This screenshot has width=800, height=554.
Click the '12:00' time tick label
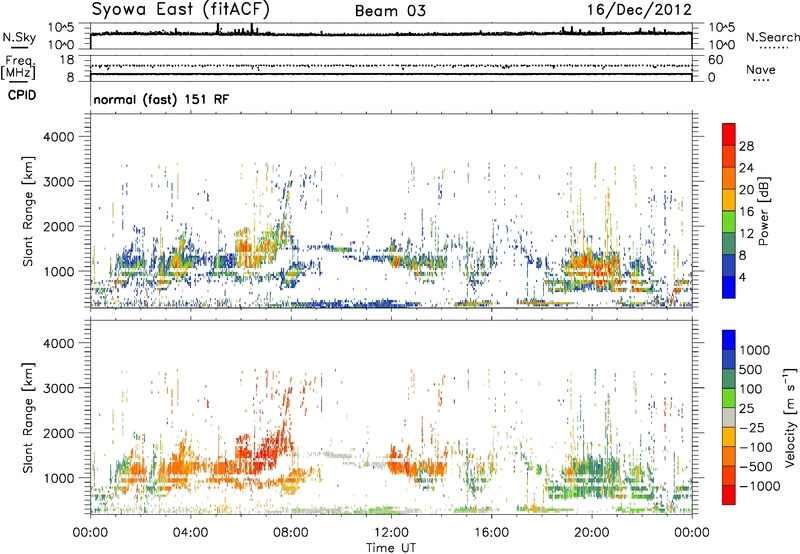tap(391, 533)
